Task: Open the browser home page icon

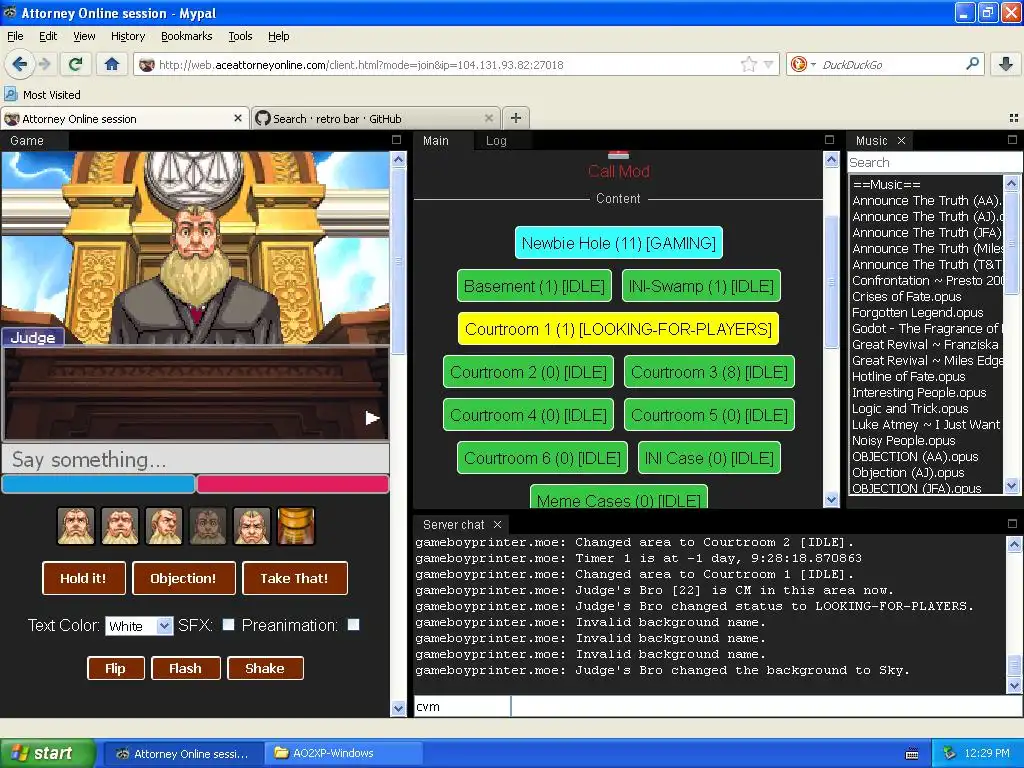Action: (112, 64)
